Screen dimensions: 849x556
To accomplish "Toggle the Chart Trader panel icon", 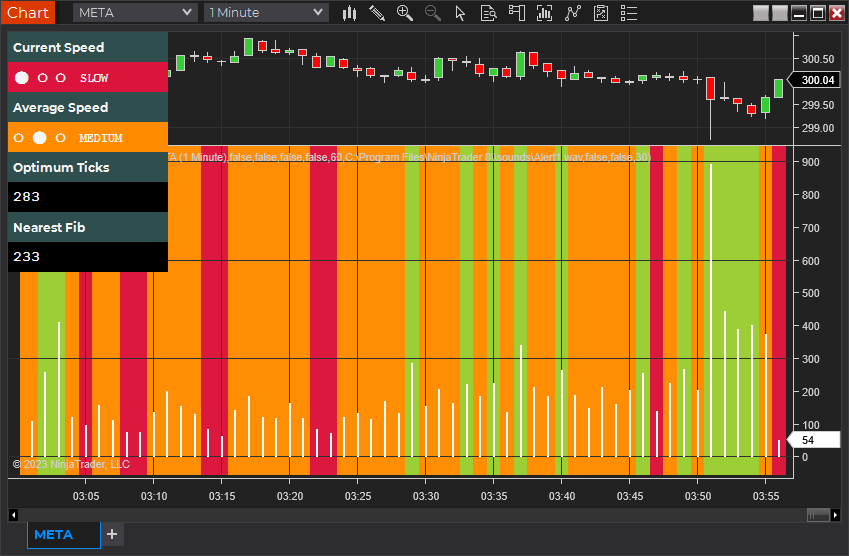I will click(517, 13).
